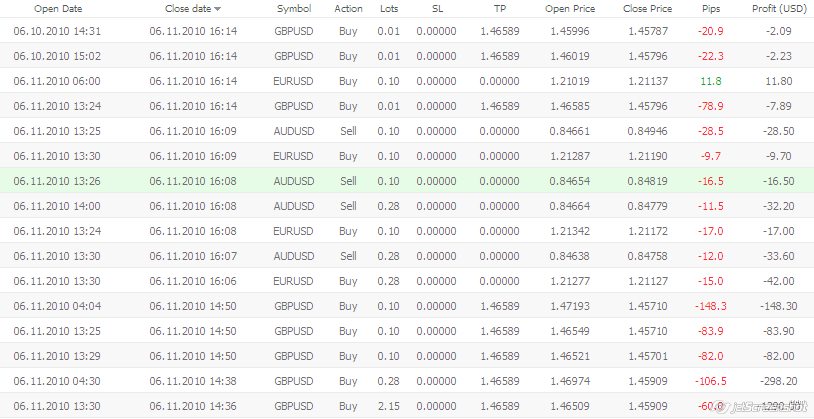
Task: Click the TP column header
Action: click(x=499, y=9)
